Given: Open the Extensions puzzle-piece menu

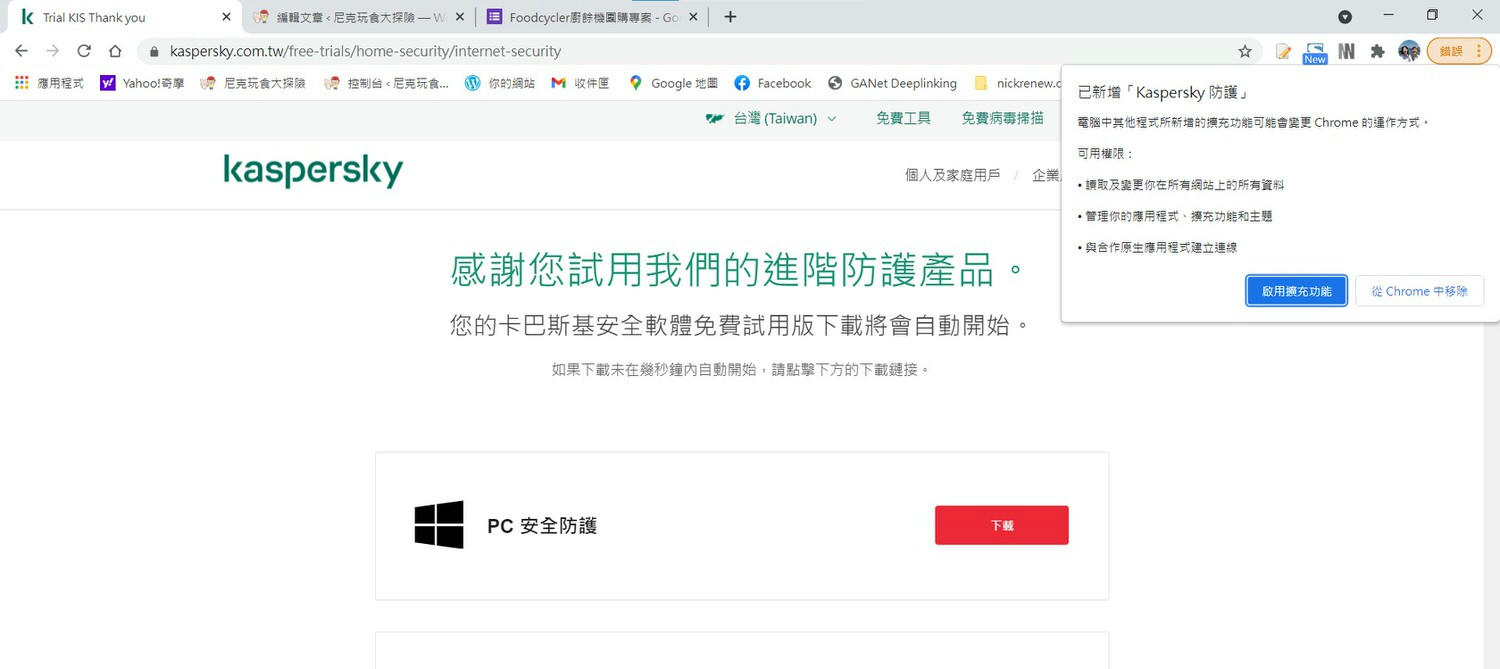Looking at the screenshot, I should click(x=1378, y=51).
